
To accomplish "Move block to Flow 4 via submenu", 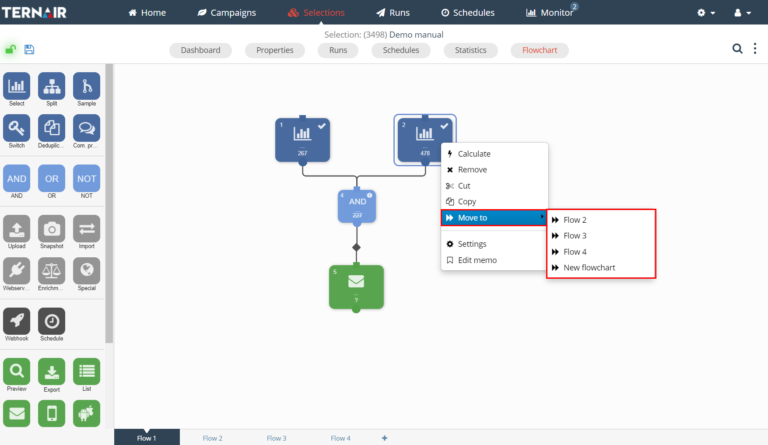I will (x=601, y=252).
